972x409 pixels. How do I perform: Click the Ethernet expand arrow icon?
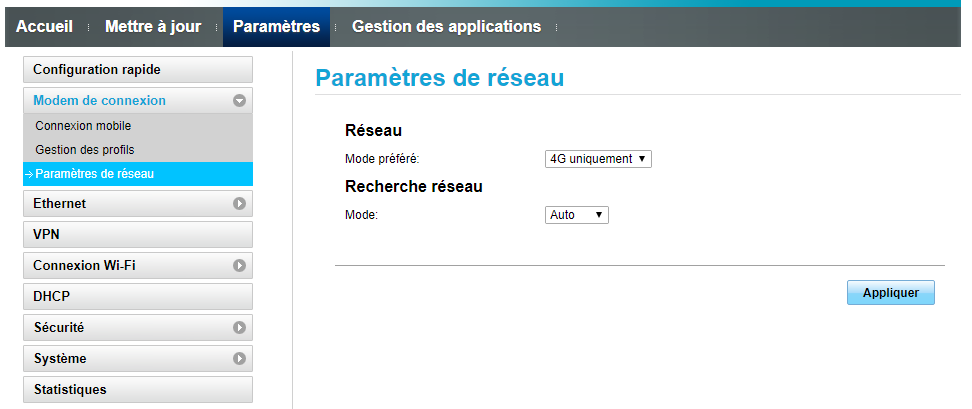click(x=239, y=204)
